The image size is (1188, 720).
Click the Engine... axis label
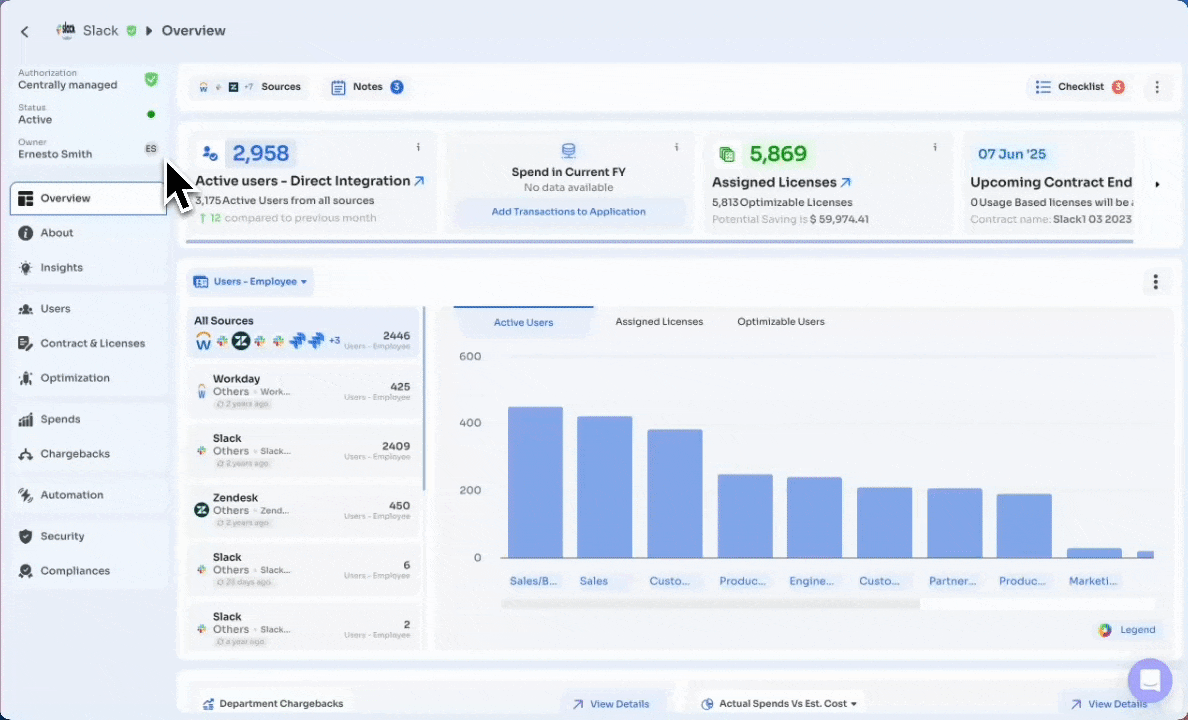click(x=811, y=581)
